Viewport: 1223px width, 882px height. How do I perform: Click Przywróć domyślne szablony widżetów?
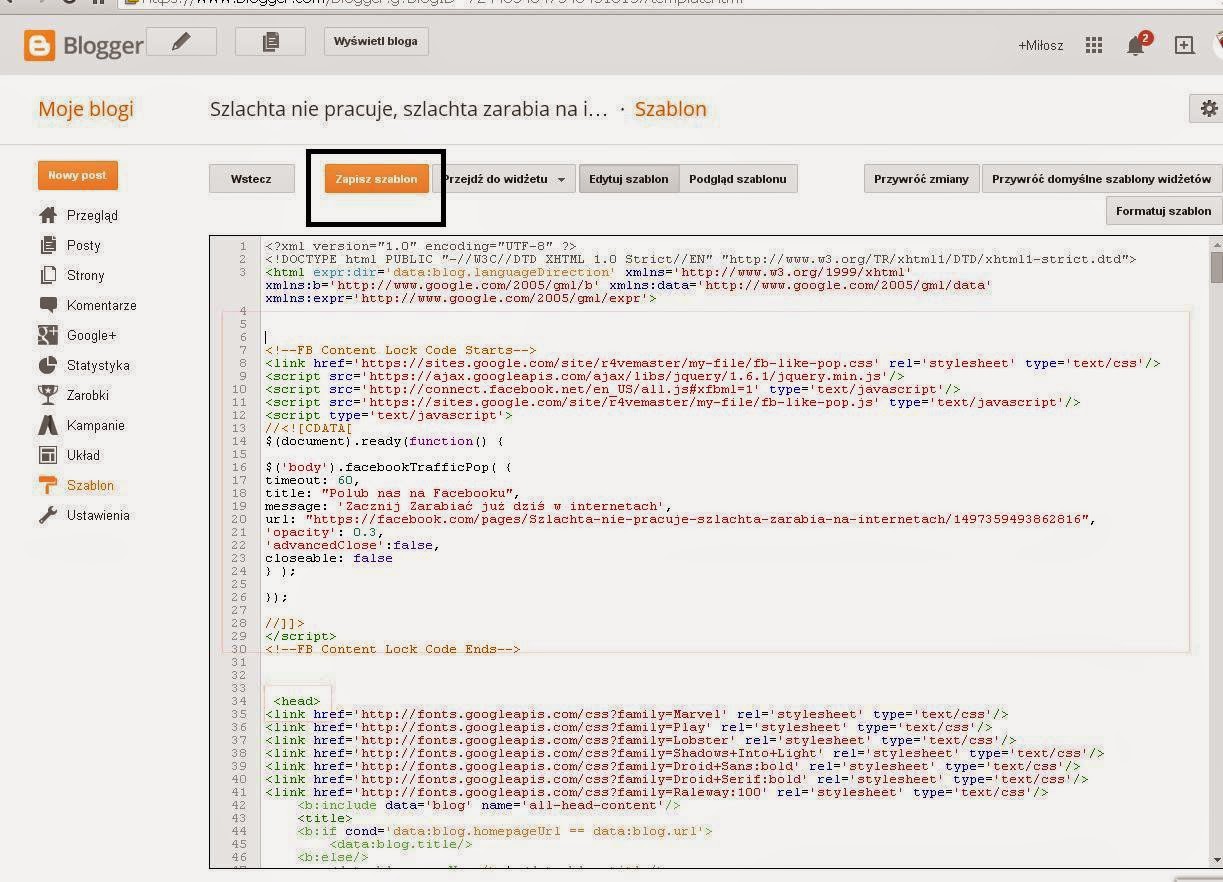[x=1101, y=179]
